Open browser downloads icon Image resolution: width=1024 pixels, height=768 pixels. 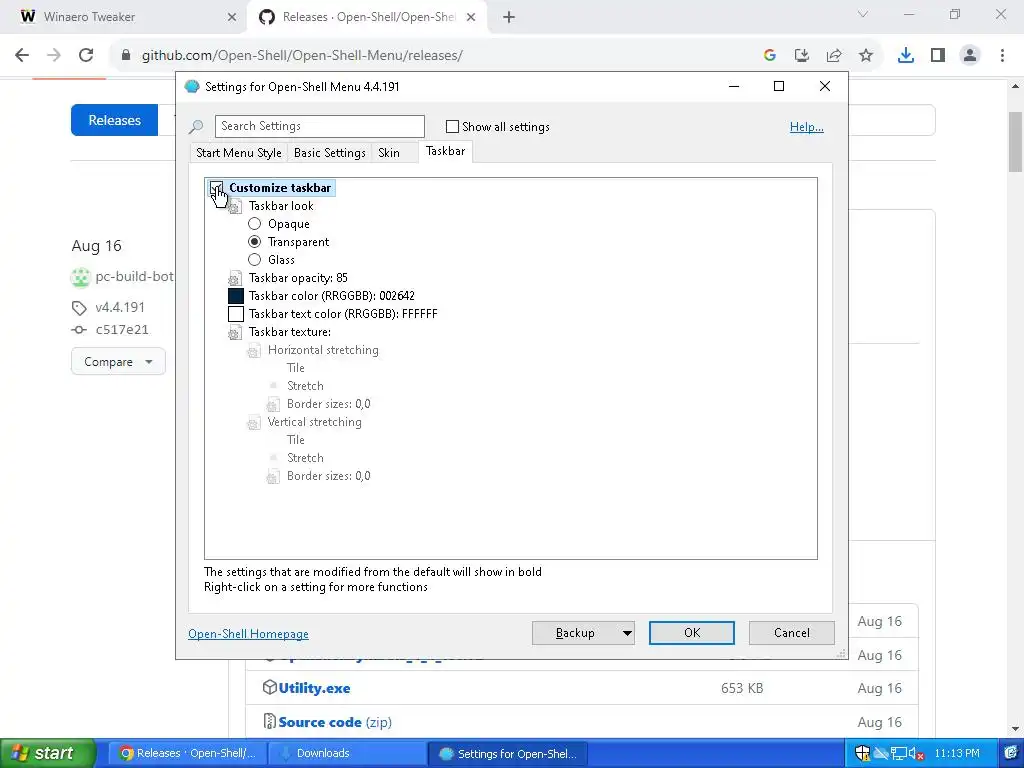(x=906, y=56)
